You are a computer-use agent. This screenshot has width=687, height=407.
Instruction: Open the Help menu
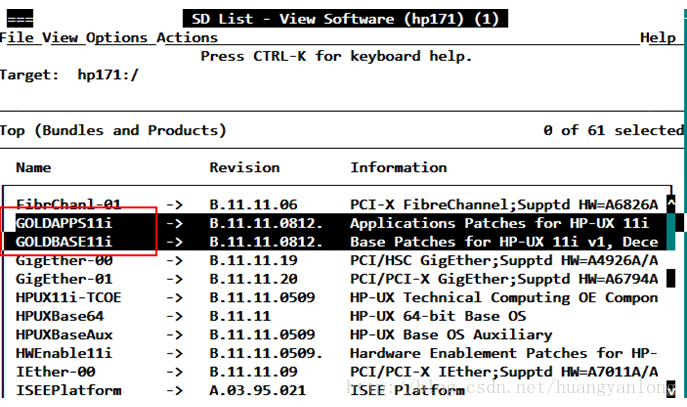(658, 38)
